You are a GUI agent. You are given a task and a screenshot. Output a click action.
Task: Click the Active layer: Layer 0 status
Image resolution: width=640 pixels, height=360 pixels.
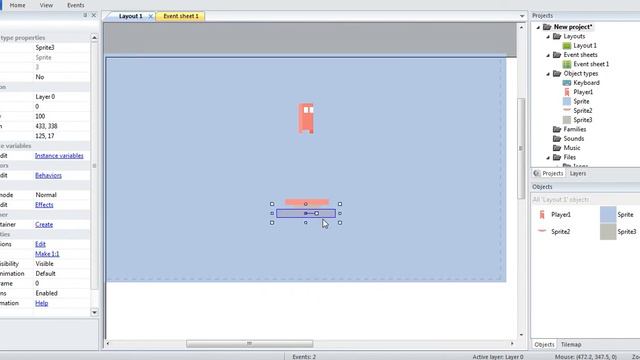click(x=498, y=357)
